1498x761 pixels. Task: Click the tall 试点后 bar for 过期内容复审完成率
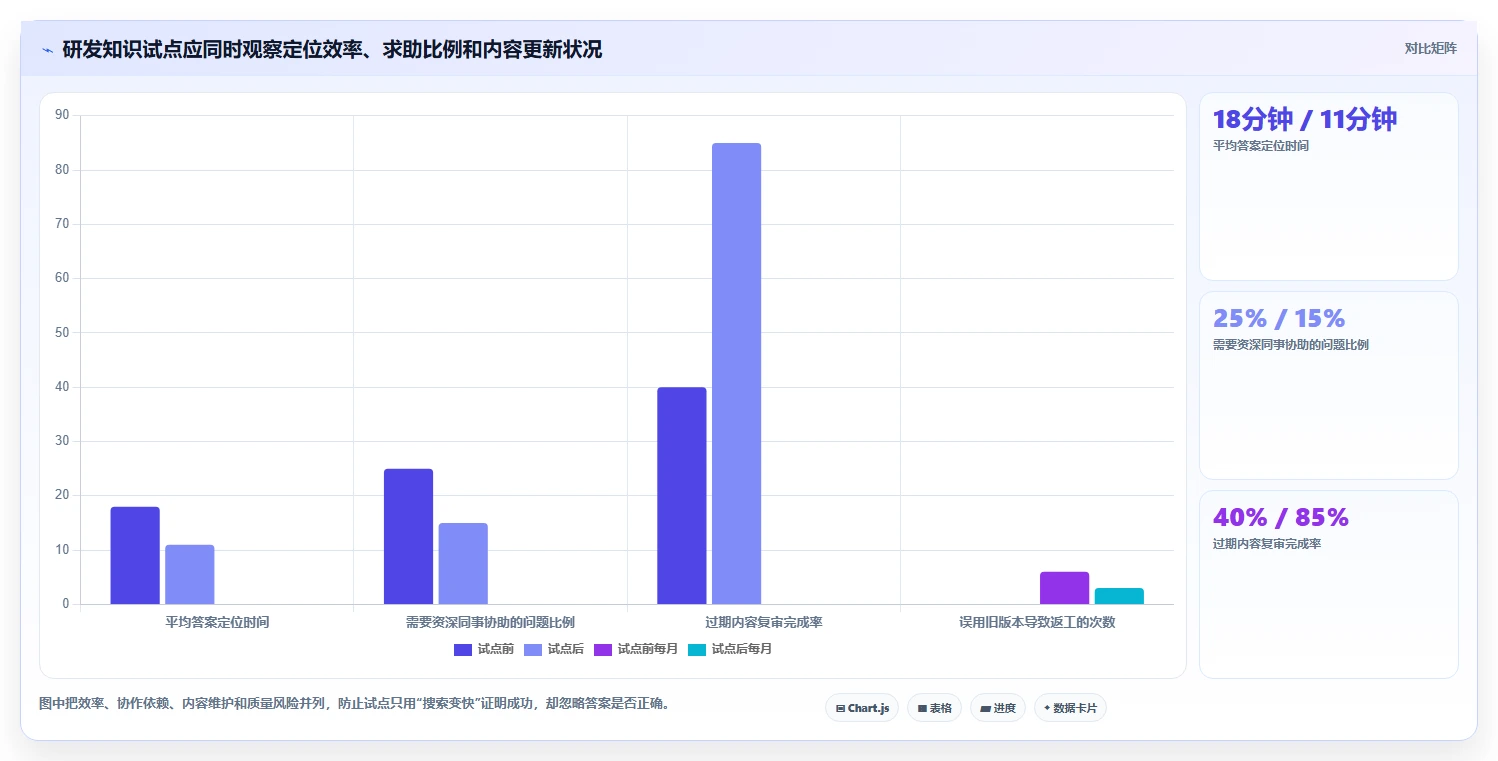pos(737,373)
